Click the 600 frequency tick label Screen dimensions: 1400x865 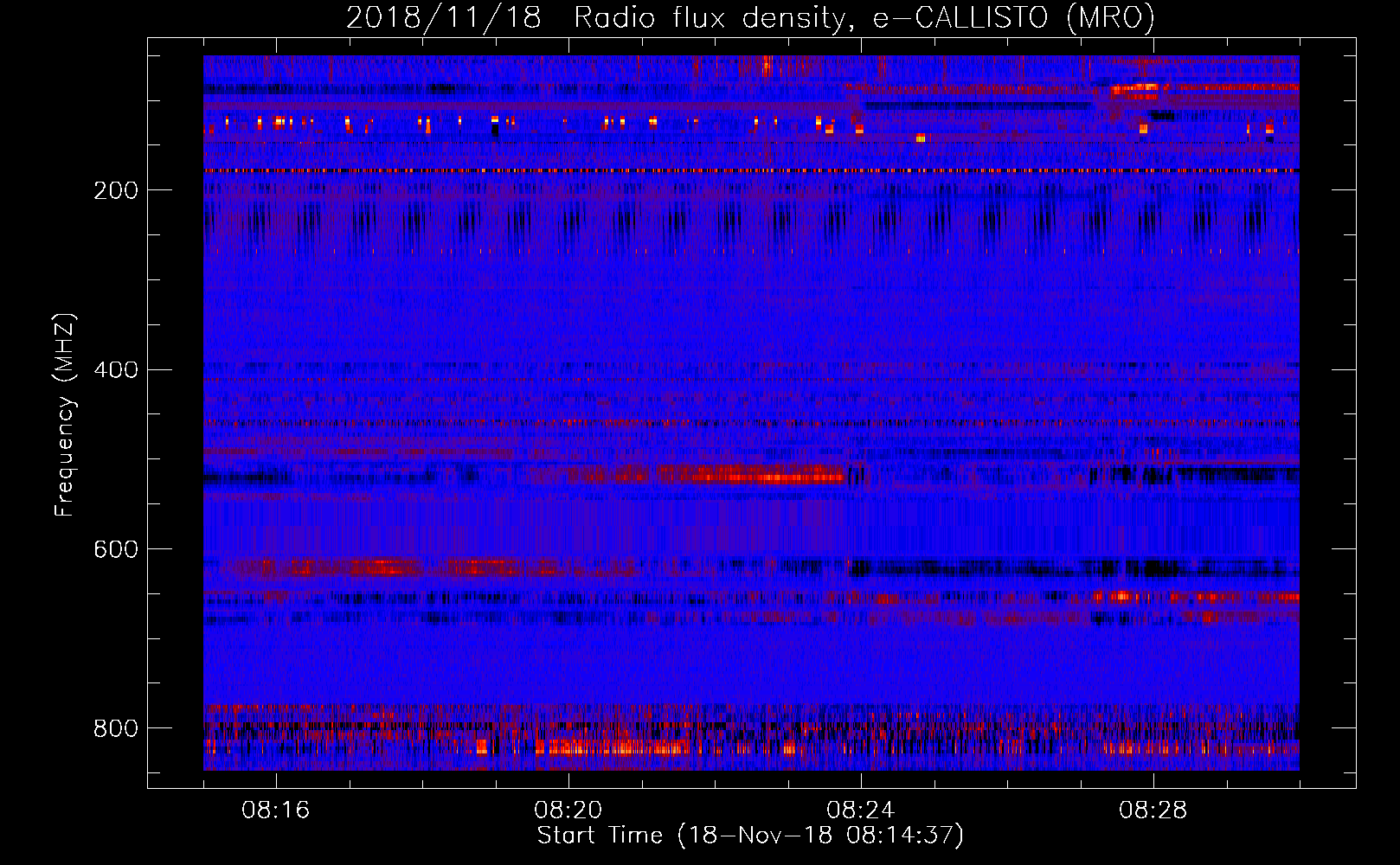click(x=116, y=550)
